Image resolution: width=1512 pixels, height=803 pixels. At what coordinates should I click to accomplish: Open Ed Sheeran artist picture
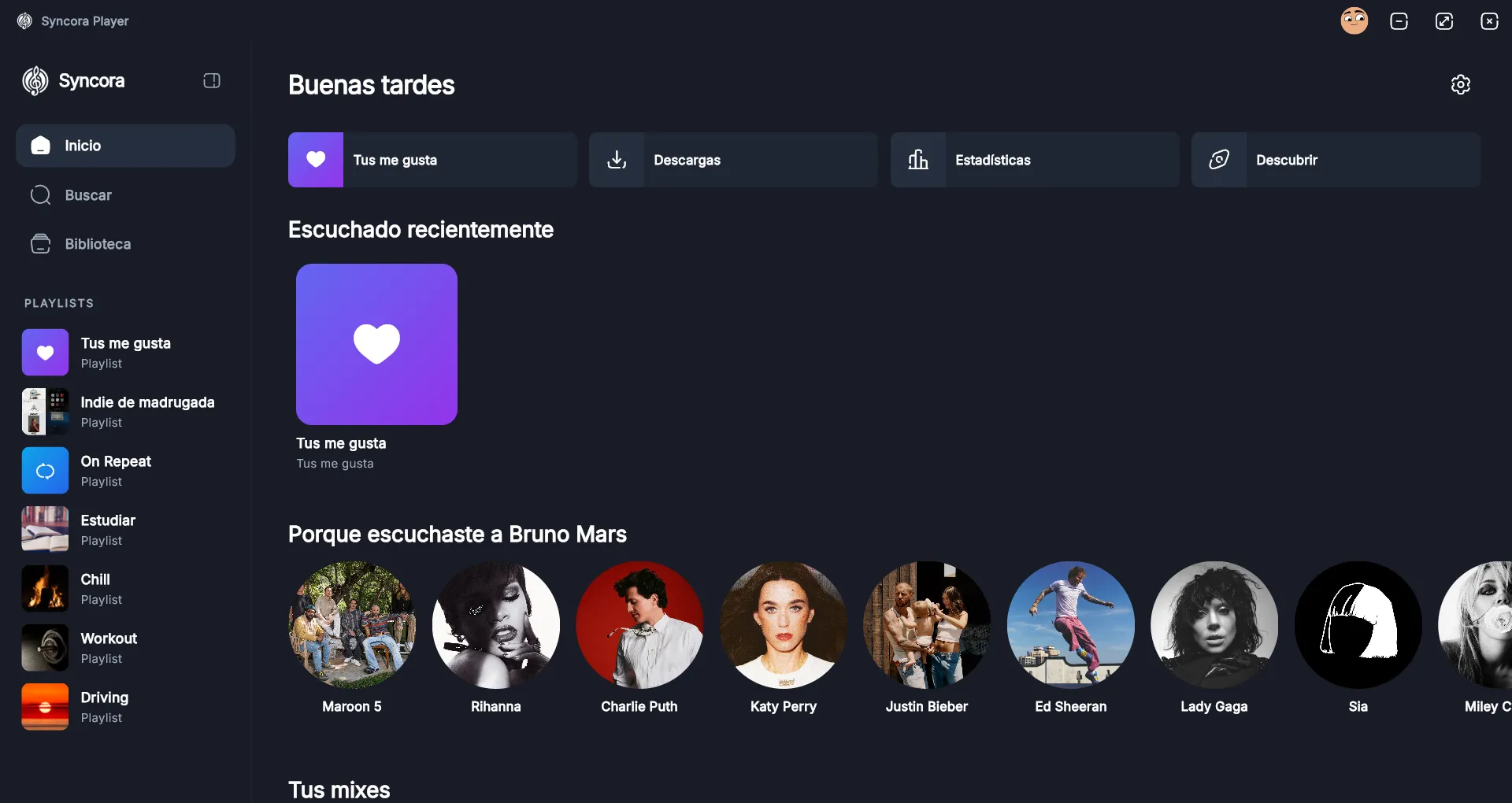click(1071, 625)
